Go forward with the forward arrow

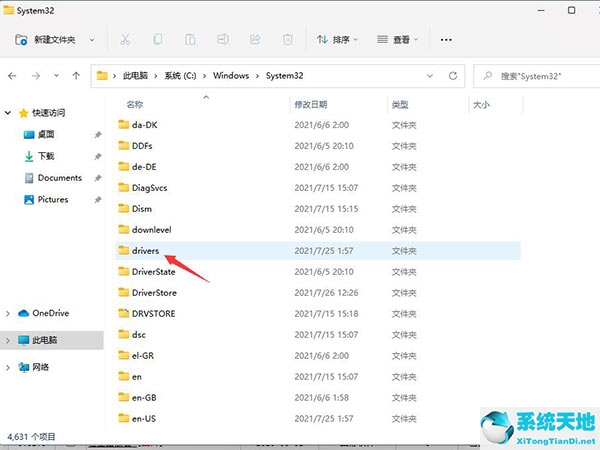(x=36, y=76)
